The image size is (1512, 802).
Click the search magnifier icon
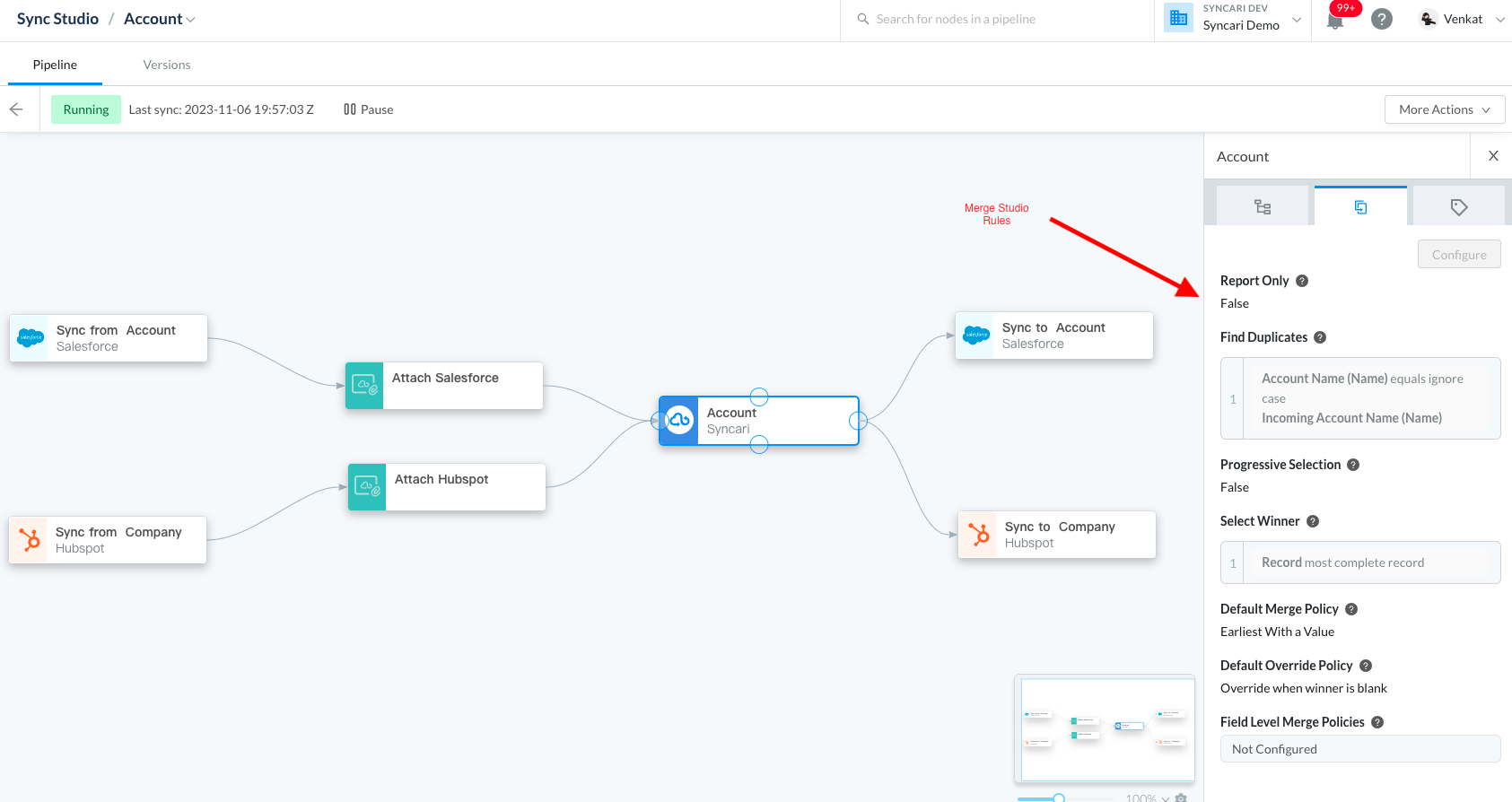pos(863,19)
